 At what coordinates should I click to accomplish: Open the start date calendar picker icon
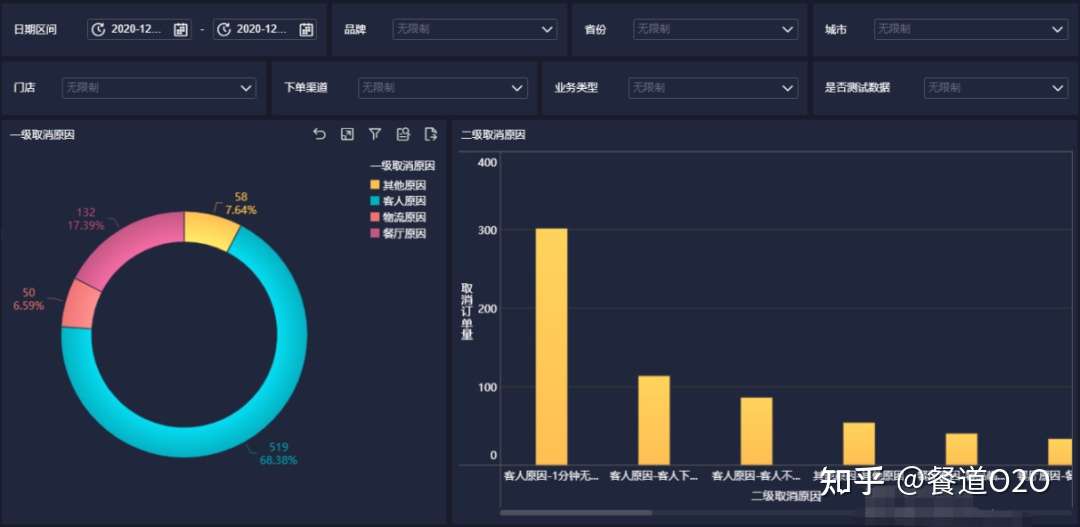click(180, 29)
